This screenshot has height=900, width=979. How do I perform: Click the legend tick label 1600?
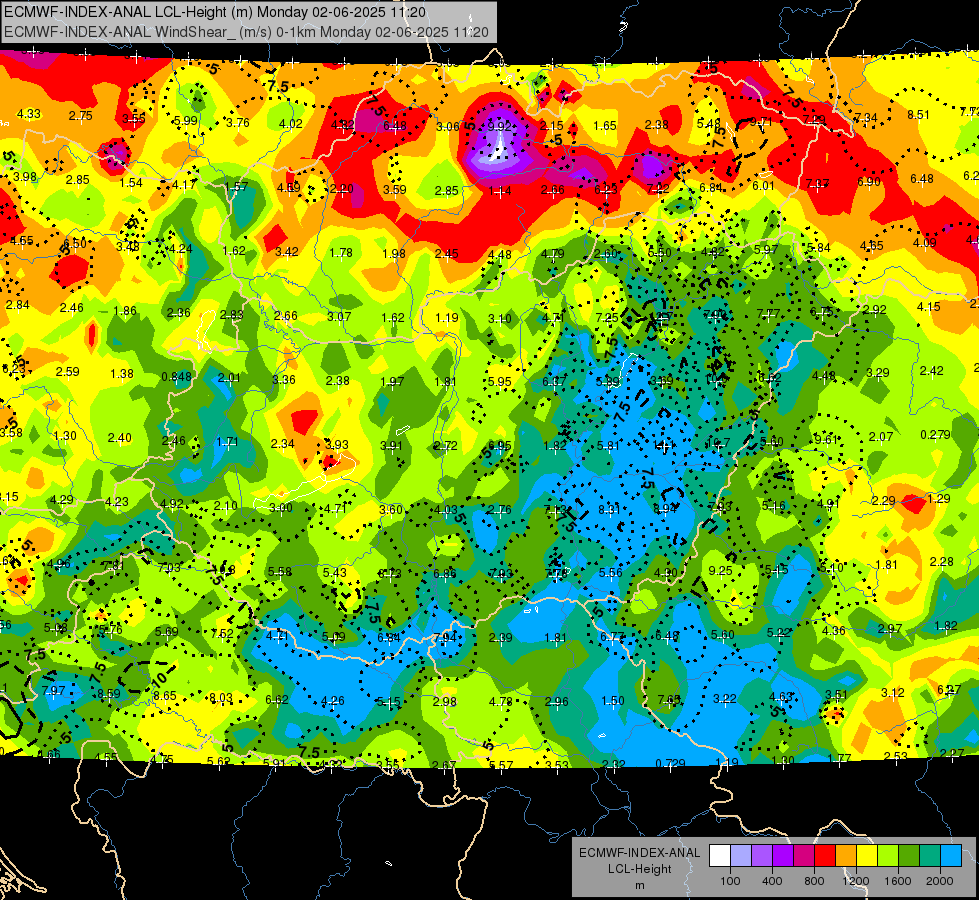tap(898, 881)
